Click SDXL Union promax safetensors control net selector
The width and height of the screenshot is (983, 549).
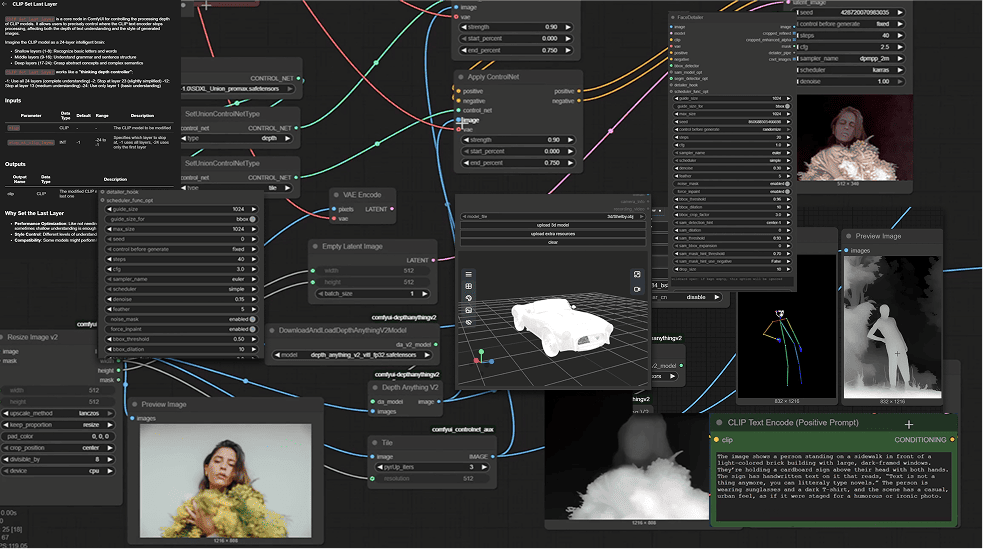click(x=238, y=89)
